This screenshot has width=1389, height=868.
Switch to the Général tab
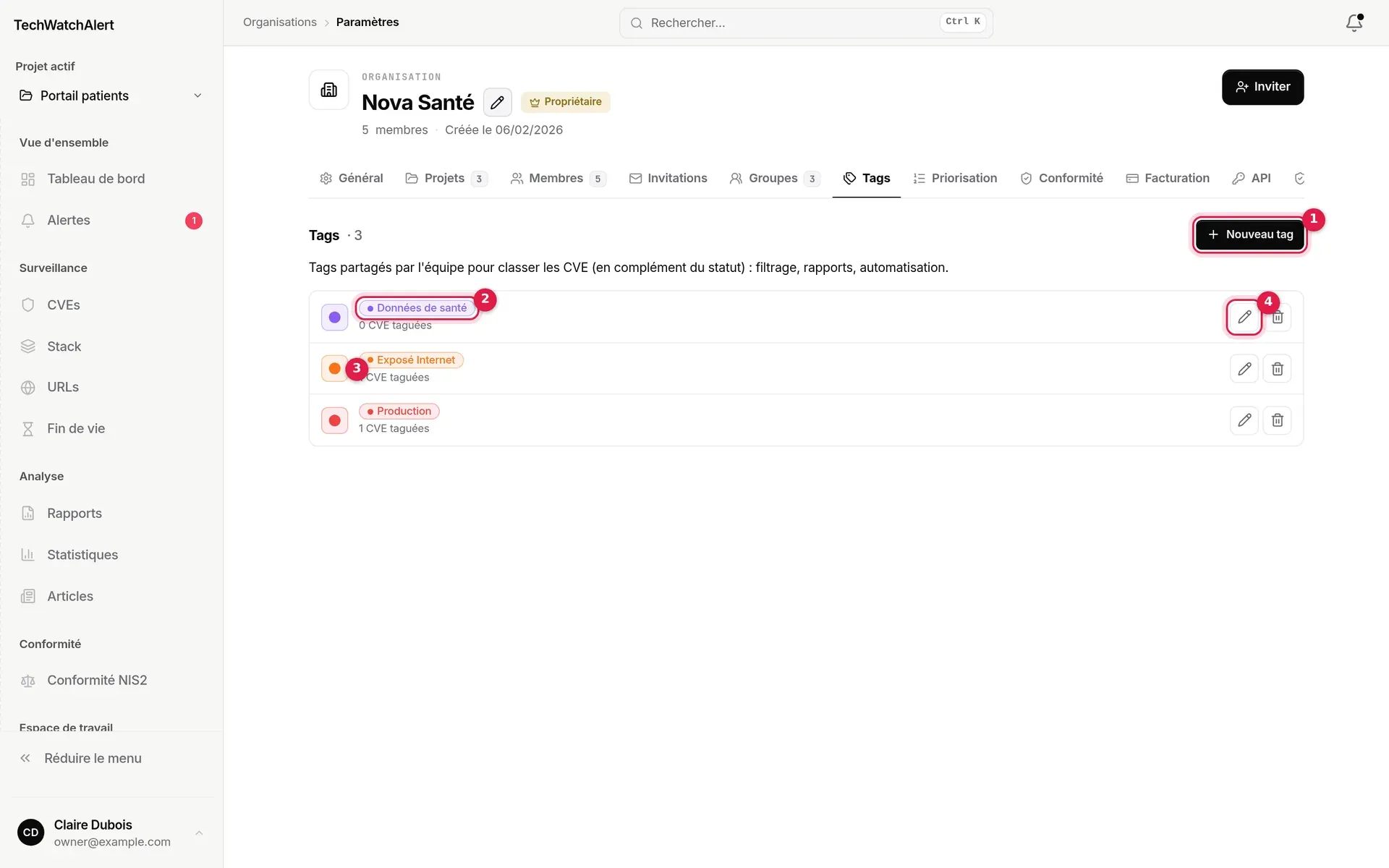352,179
